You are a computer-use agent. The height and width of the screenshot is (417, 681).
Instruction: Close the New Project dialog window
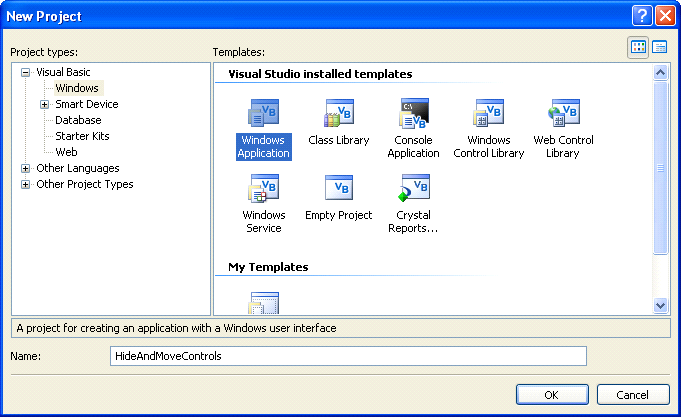665,16
